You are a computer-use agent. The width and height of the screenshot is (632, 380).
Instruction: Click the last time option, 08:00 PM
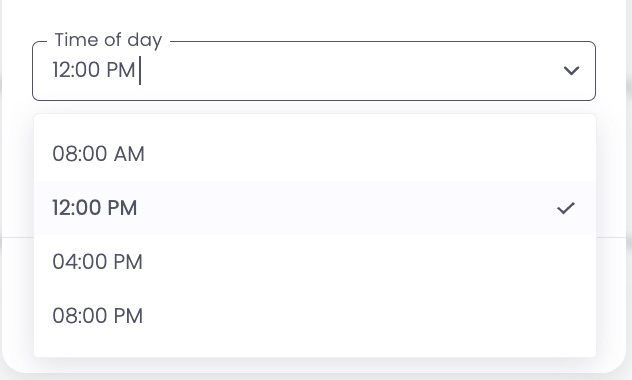click(x=315, y=316)
